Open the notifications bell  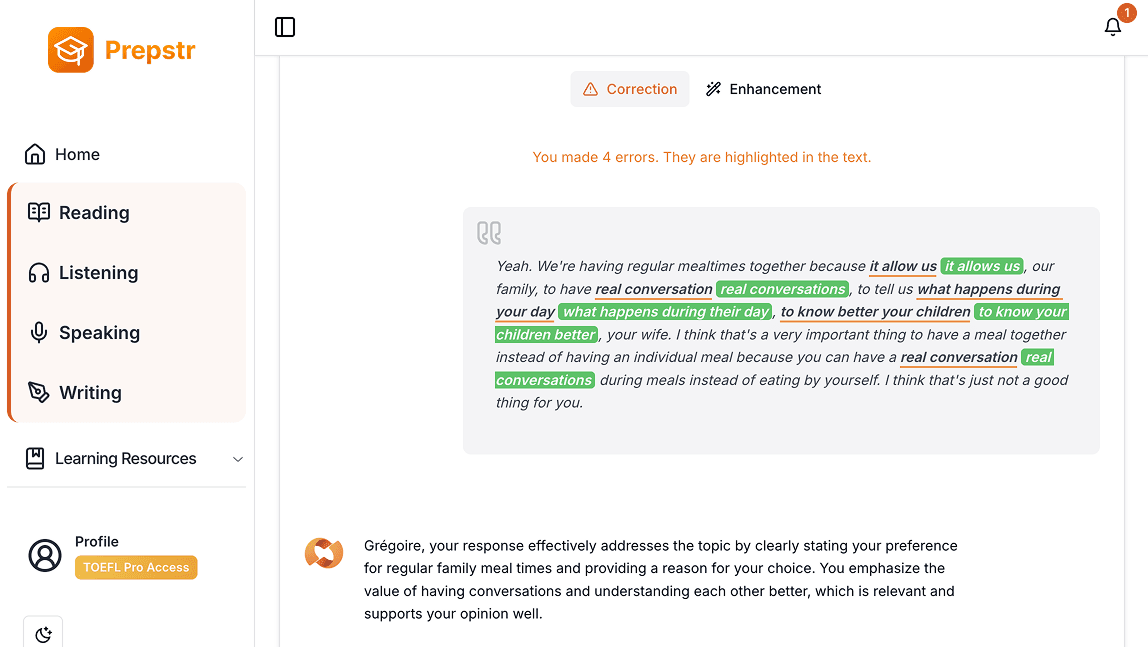1113,27
